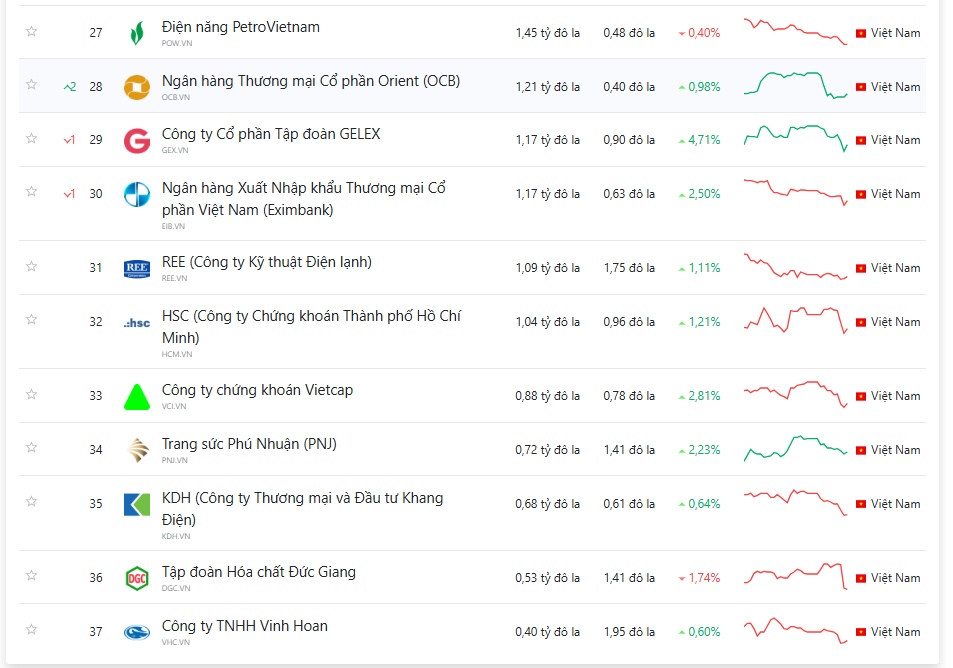Click the rank-down arrow in Eximbank row
The width and height of the screenshot is (953, 668).
(x=69, y=194)
